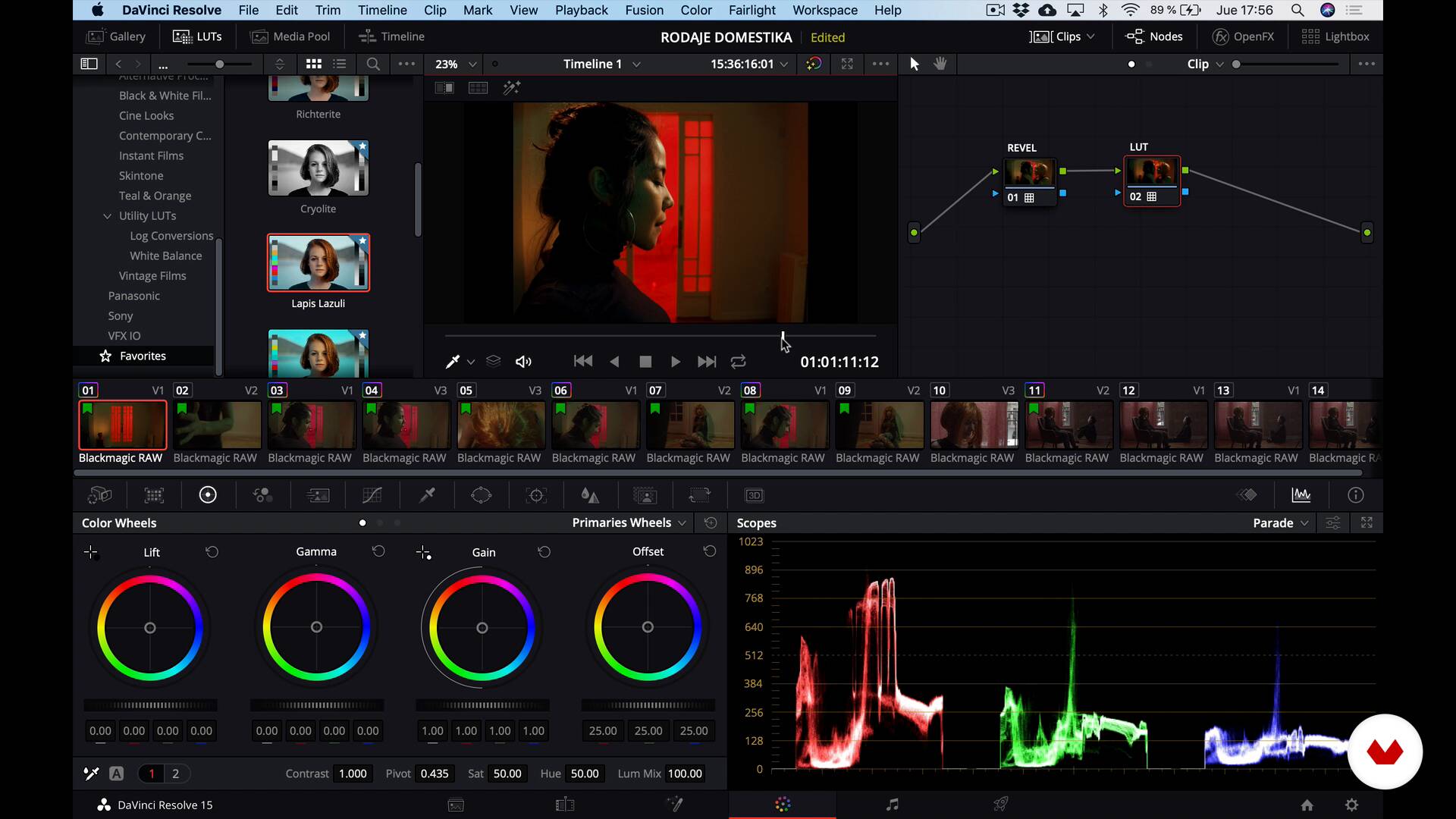Switch to the Fairlight page
The width and height of the screenshot is (1456, 819).
(893, 805)
